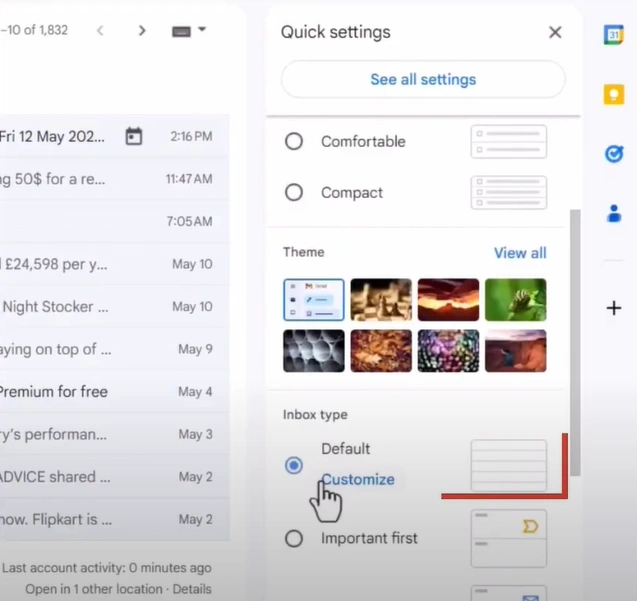Screen dimensions: 637x601
Task: Open the input tools keyboard icon
Action: (x=181, y=31)
